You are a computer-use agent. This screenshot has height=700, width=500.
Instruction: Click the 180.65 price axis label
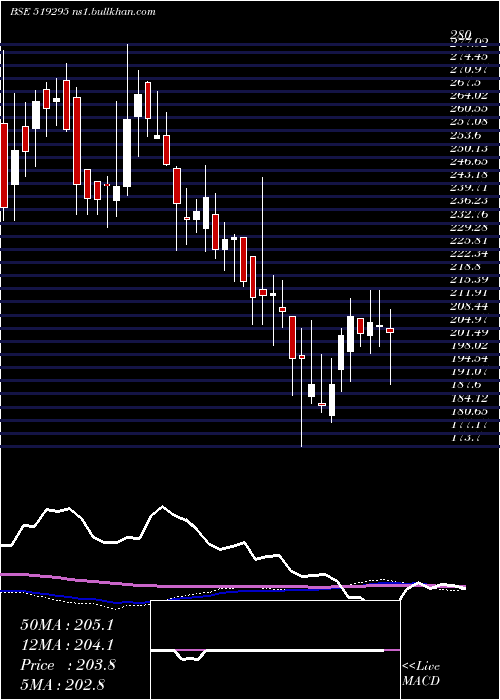469,411
